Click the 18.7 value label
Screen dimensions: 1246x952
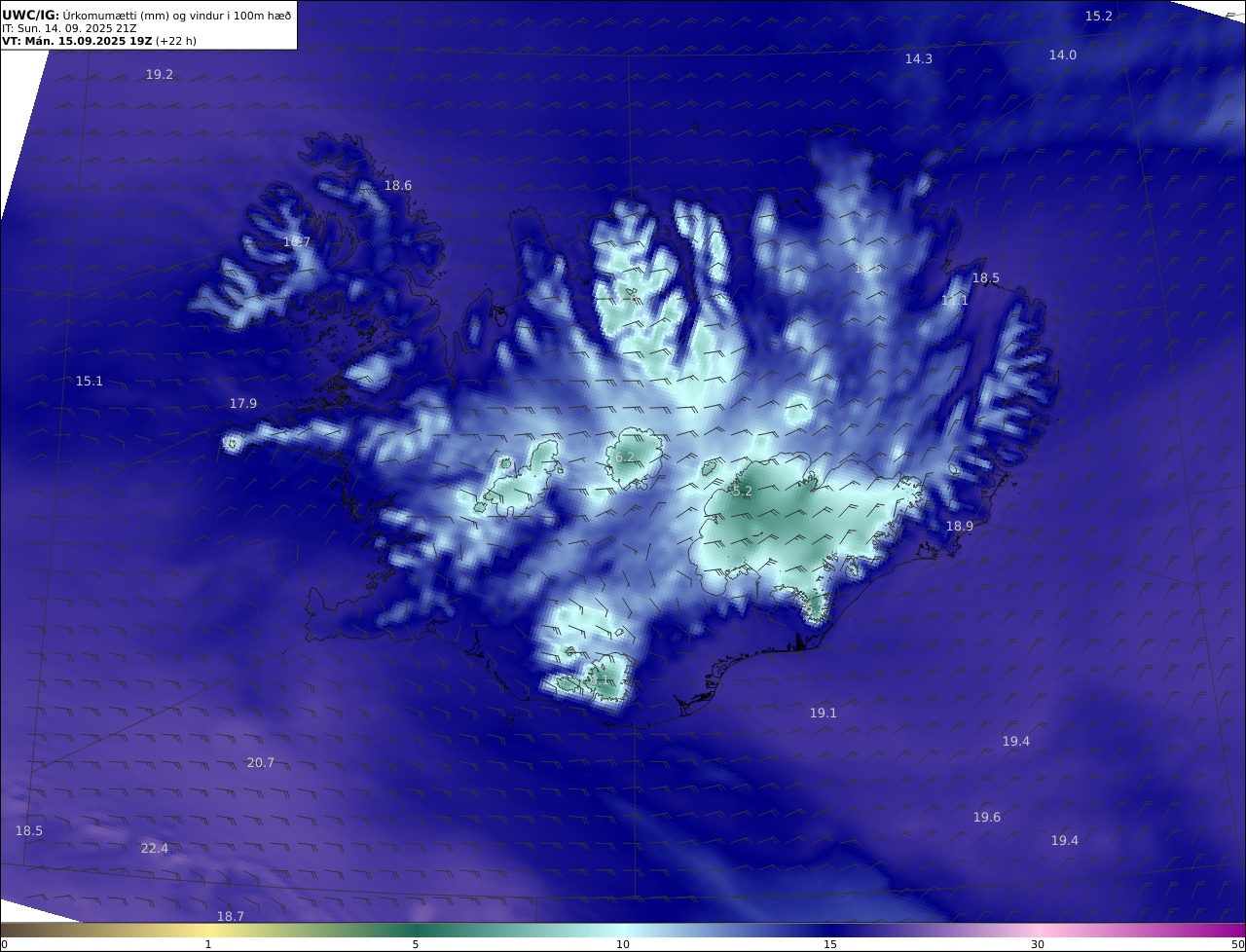[x=231, y=917]
